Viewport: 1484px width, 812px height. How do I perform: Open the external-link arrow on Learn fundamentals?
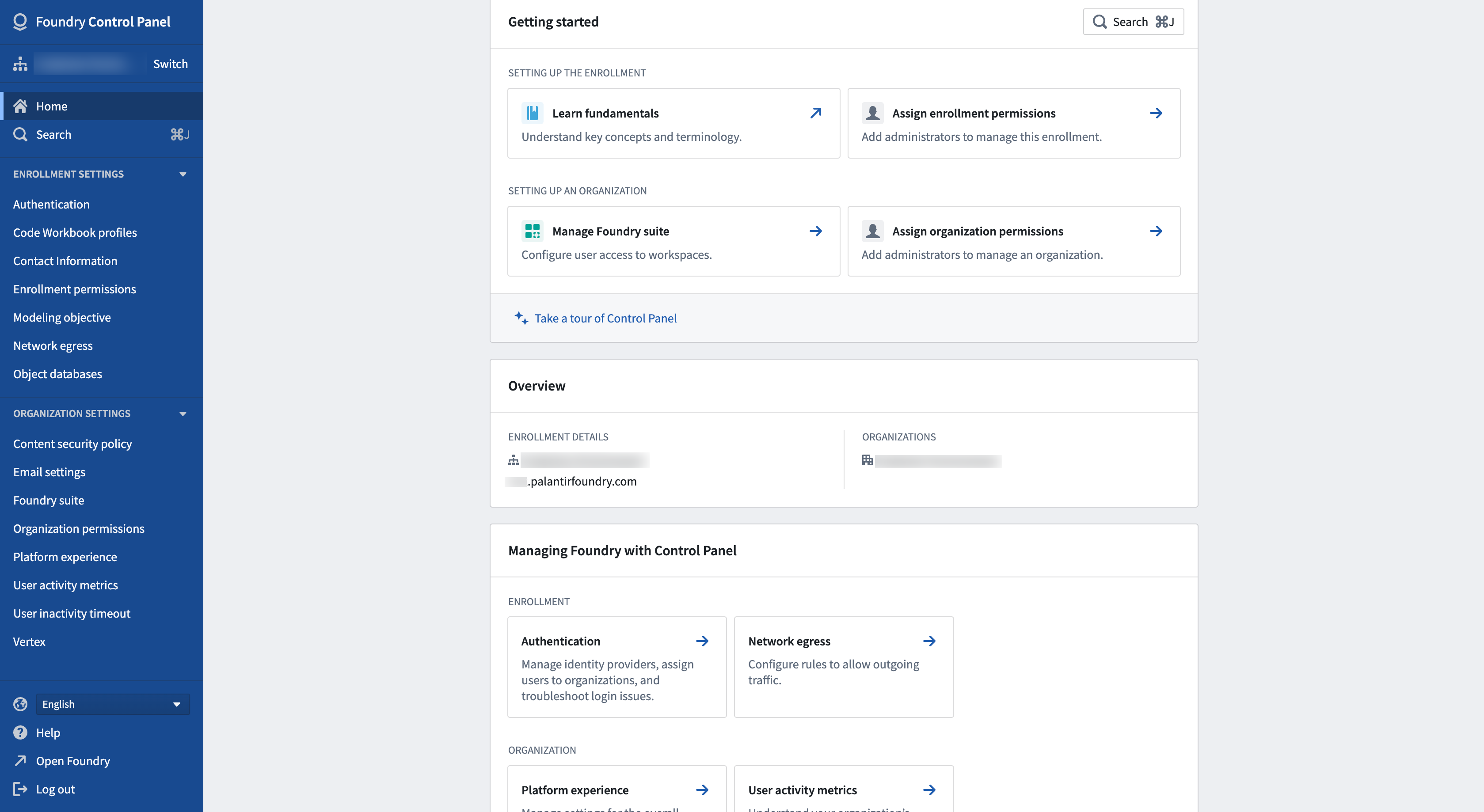816,113
